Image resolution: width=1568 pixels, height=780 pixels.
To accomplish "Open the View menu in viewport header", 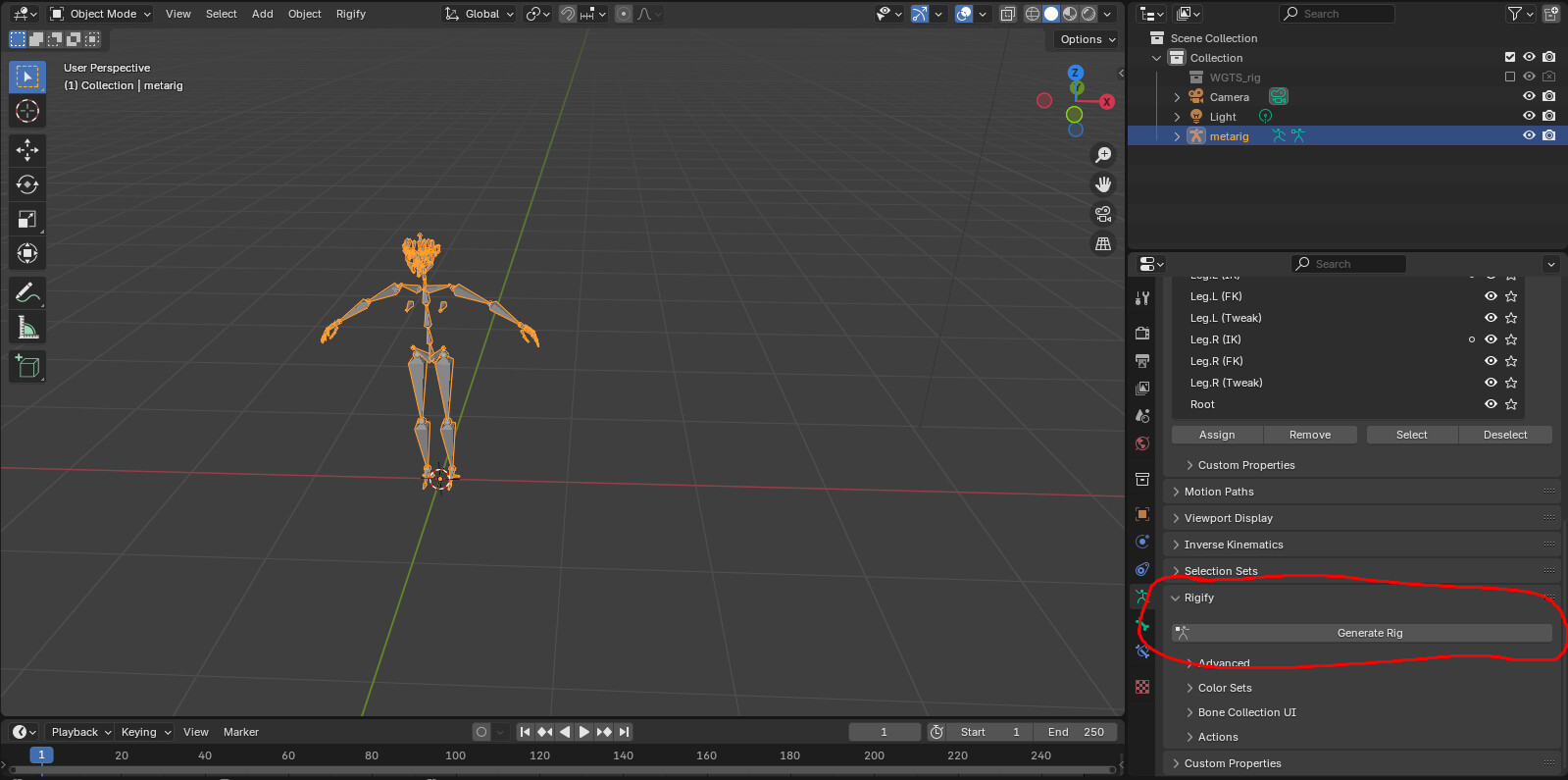I will coord(178,14).
